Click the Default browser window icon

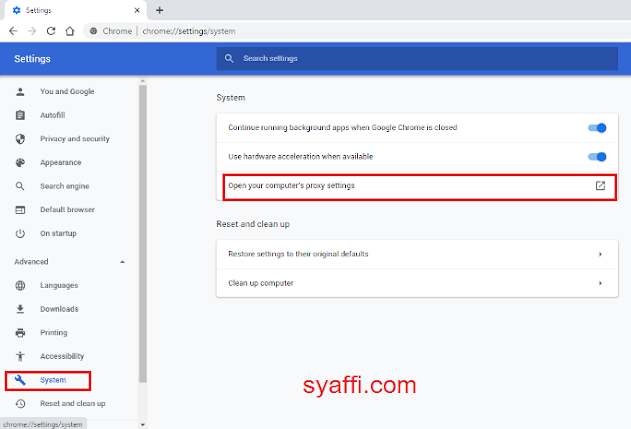(20, 210)
